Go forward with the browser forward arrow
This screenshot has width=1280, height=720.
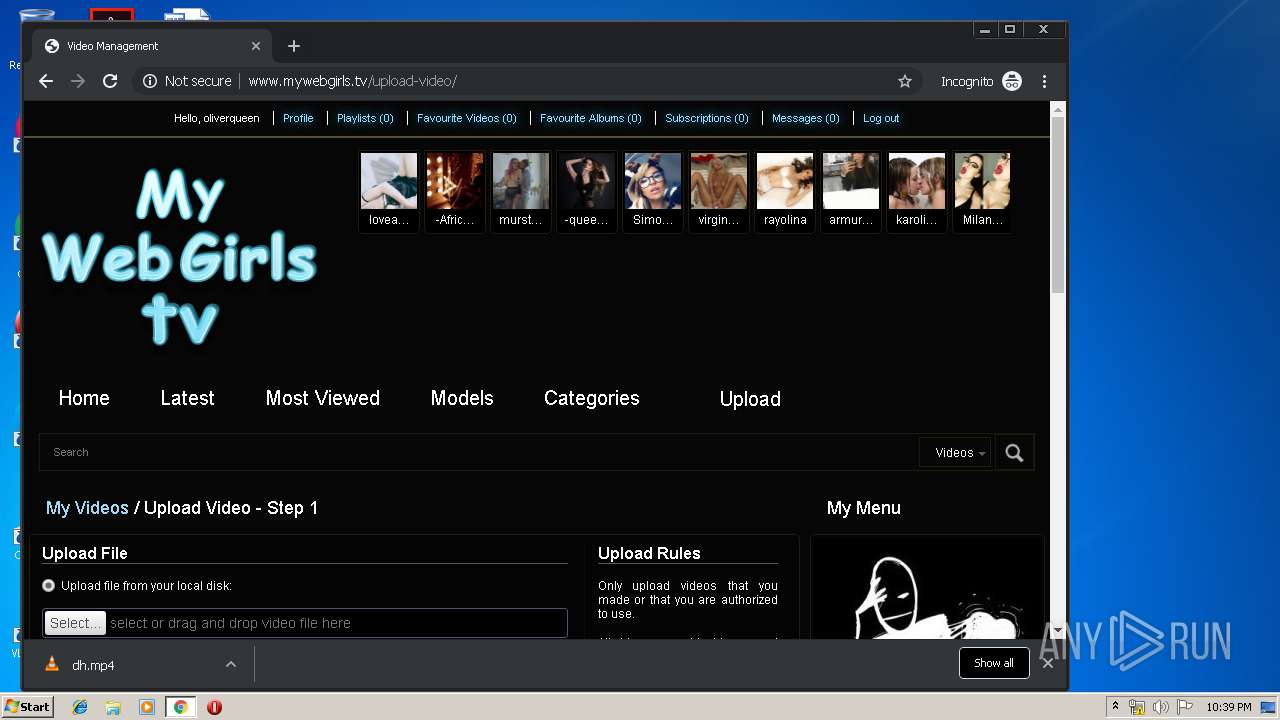(x=78, y=81)
